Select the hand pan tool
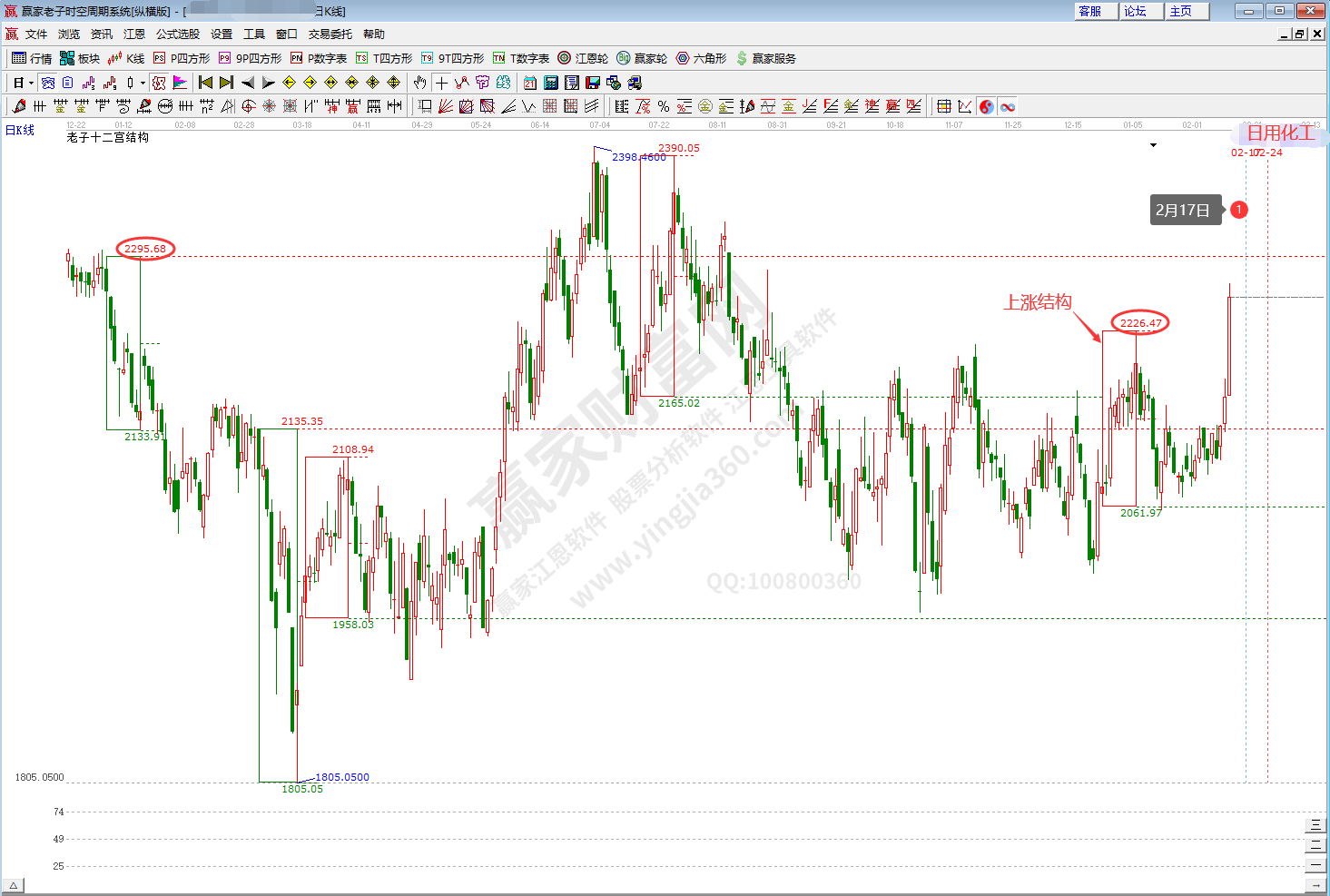 point(419,83)
